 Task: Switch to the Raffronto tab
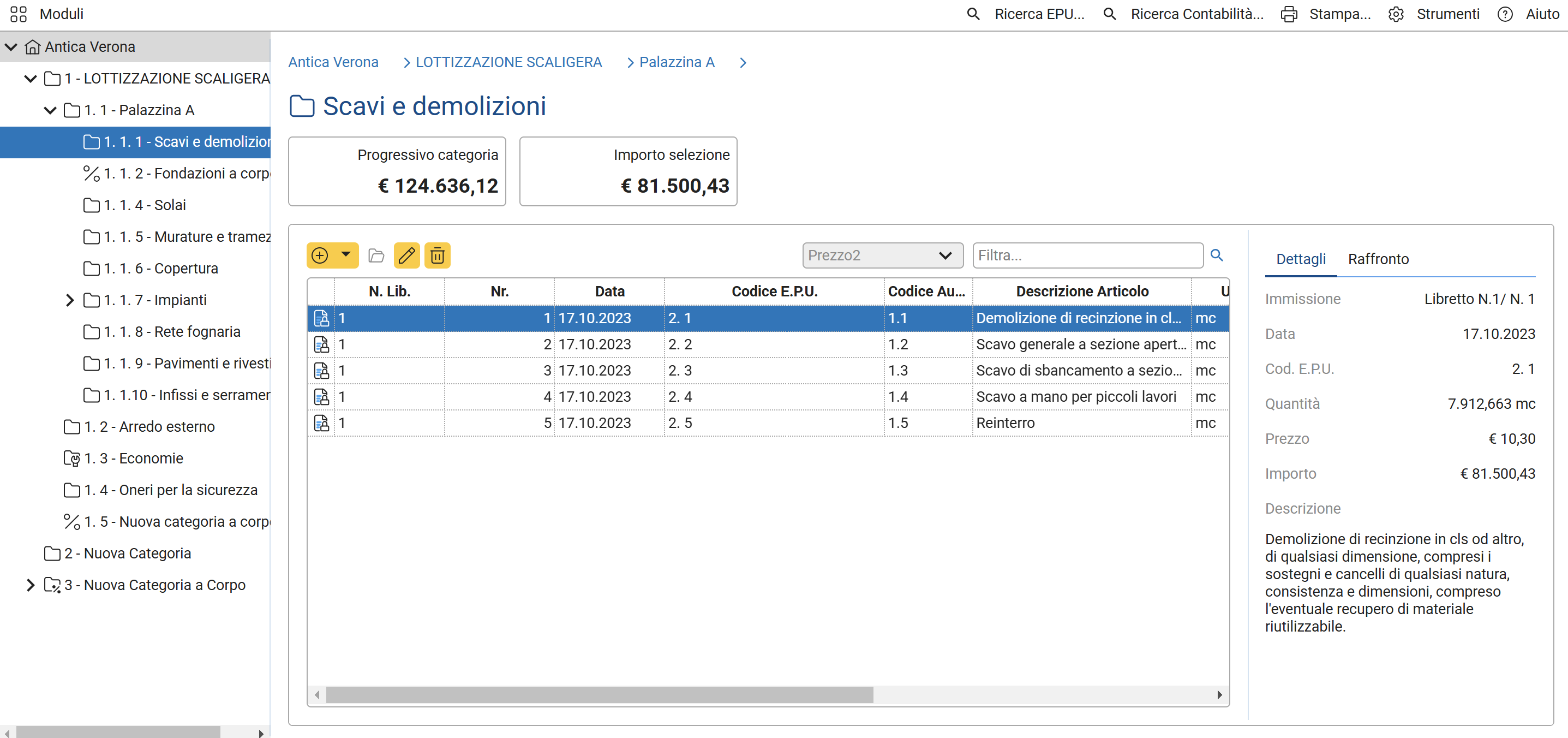click(1378, 259)
